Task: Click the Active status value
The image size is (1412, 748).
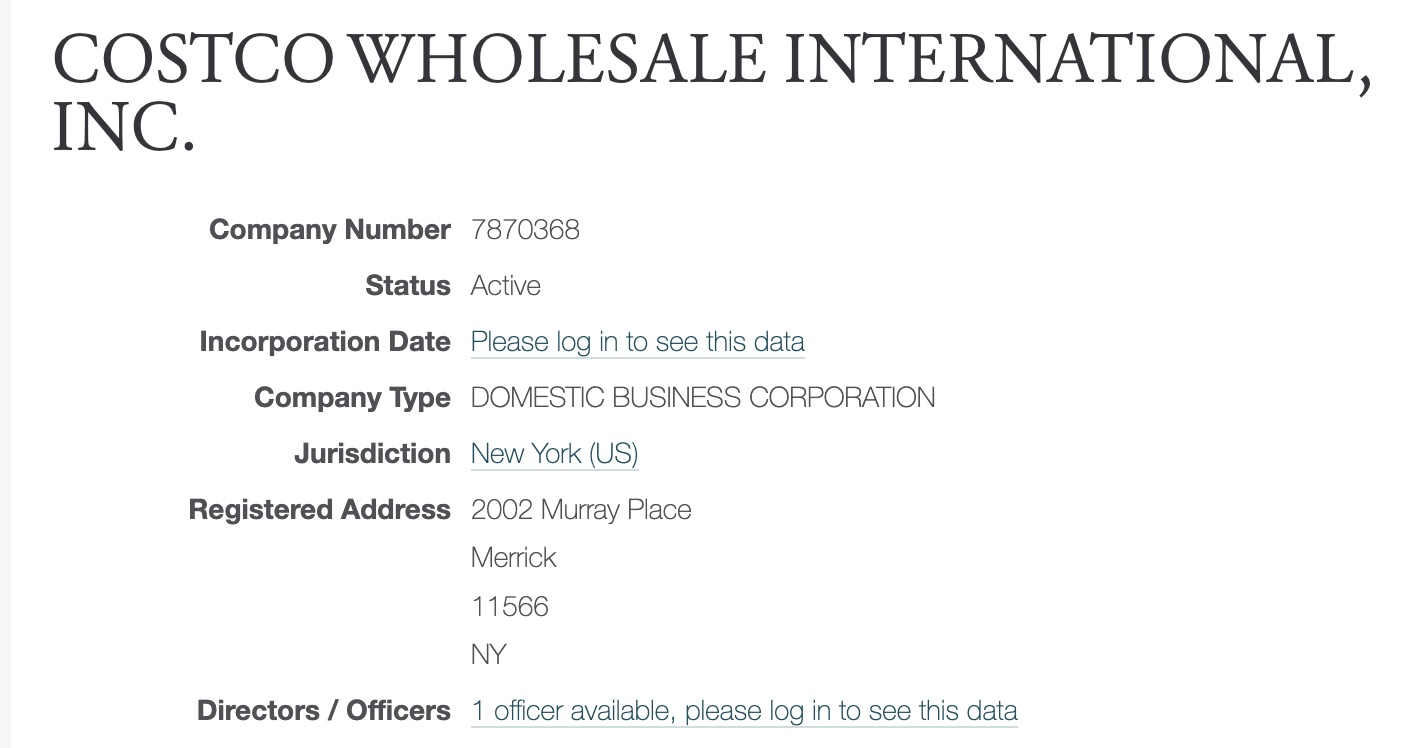Action: pos(505,286)
